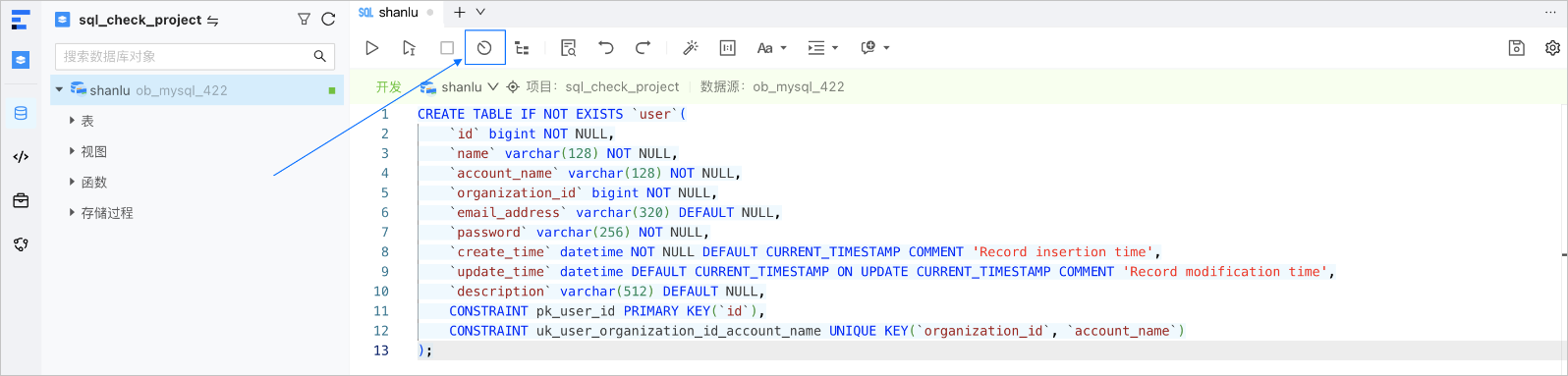
Task: Open the comment options dropdown
Action: (x=874, y=47)
